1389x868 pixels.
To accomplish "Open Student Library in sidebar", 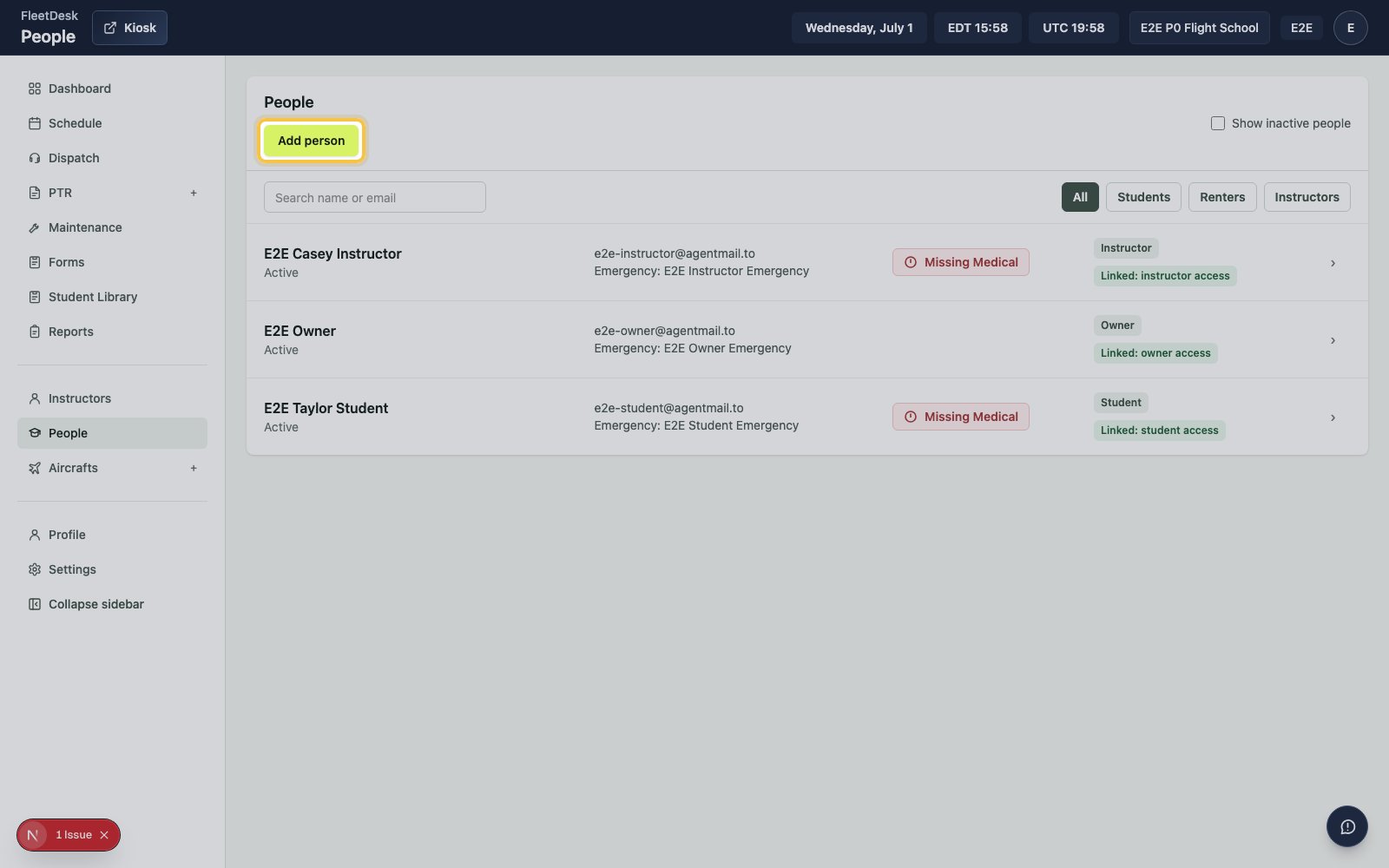I will coord(112,297).
